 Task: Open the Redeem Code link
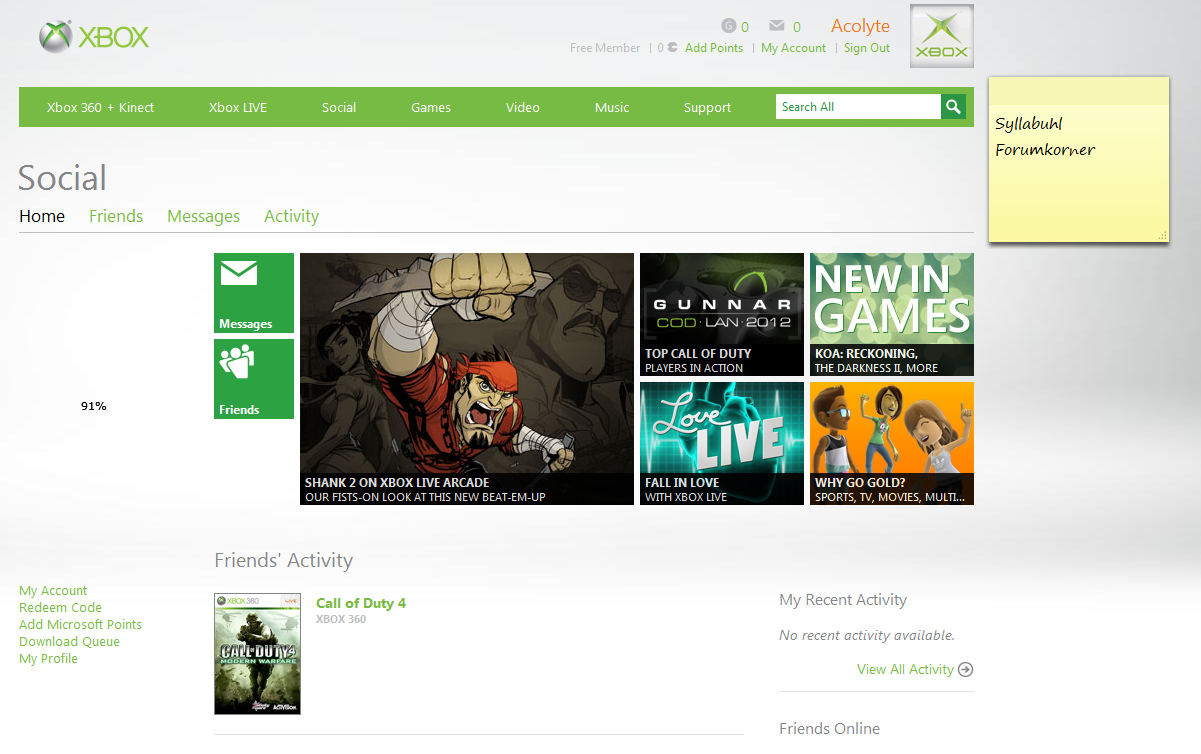(60, 608)
